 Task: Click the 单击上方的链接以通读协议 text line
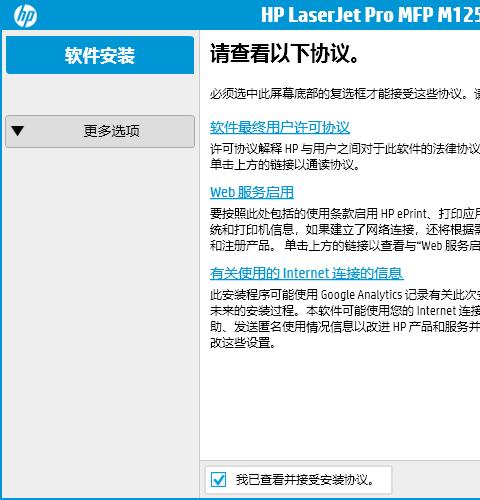coord(285,165)
